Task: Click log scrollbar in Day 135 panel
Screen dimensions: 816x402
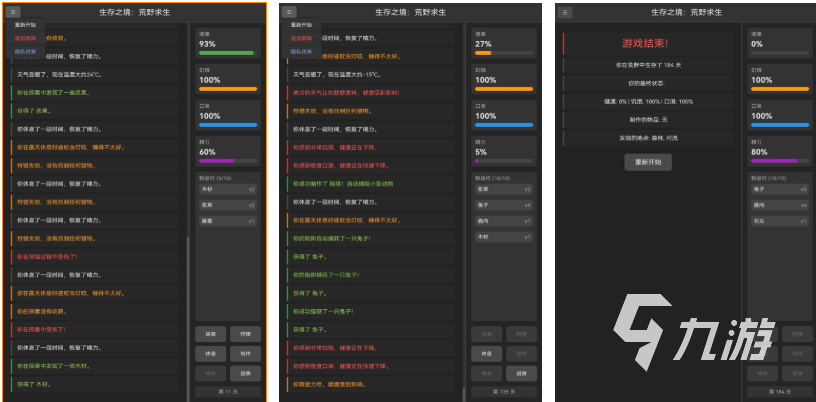Action: [x=464, y=394]
